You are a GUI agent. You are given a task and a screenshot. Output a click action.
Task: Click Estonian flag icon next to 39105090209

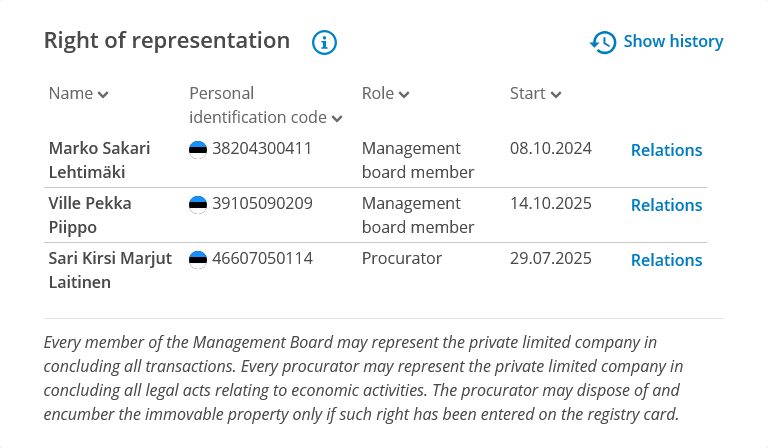(198, 204)
